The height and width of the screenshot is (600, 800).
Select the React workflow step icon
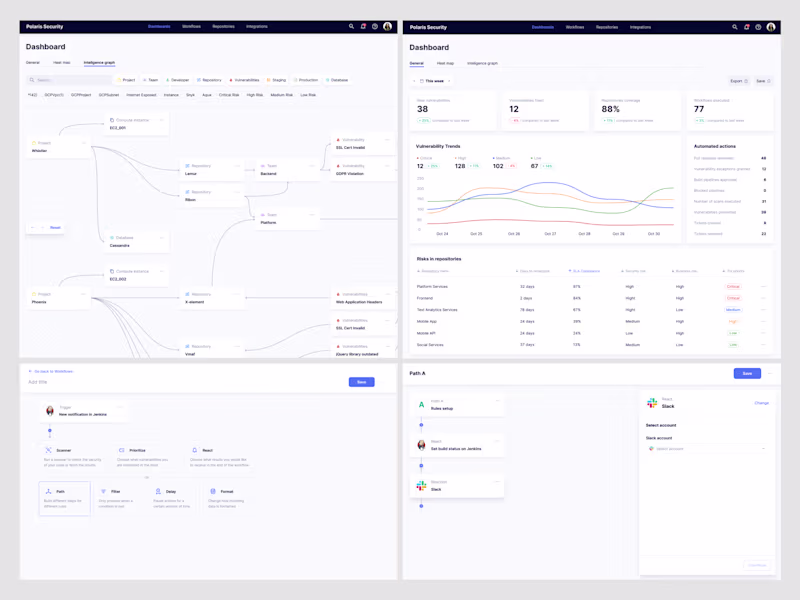[x=194, y=450]
